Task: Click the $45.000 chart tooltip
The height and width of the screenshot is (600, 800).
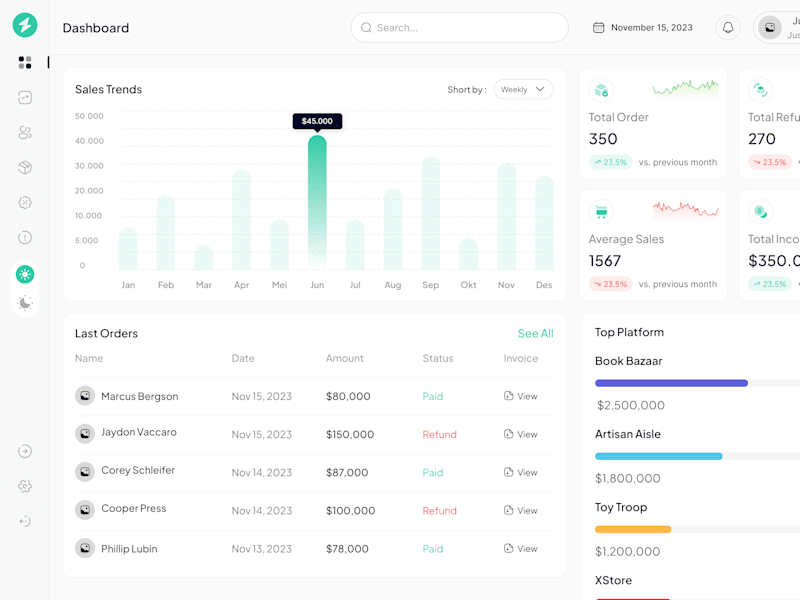Action: click(x=317, y=121)
